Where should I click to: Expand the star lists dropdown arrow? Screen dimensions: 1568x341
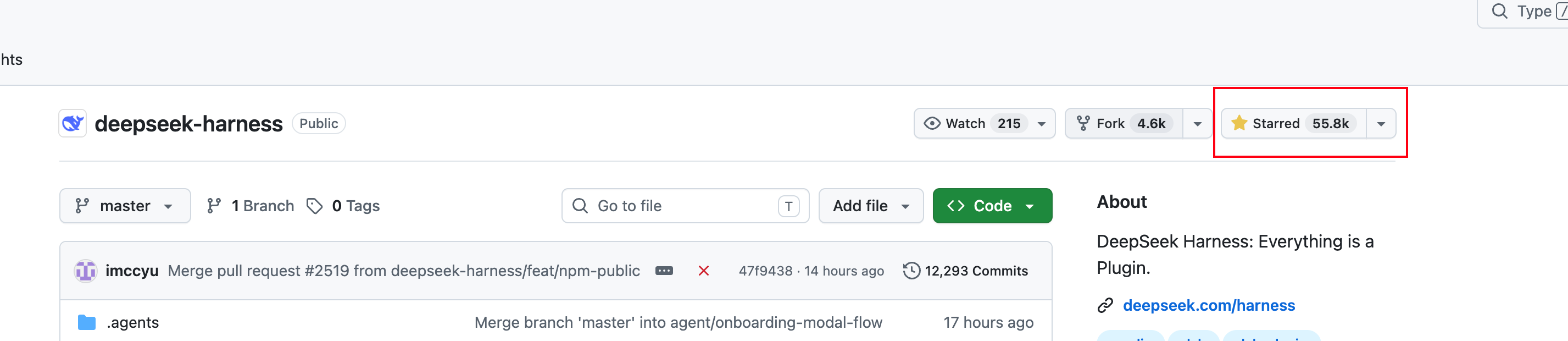(1381, 124)
